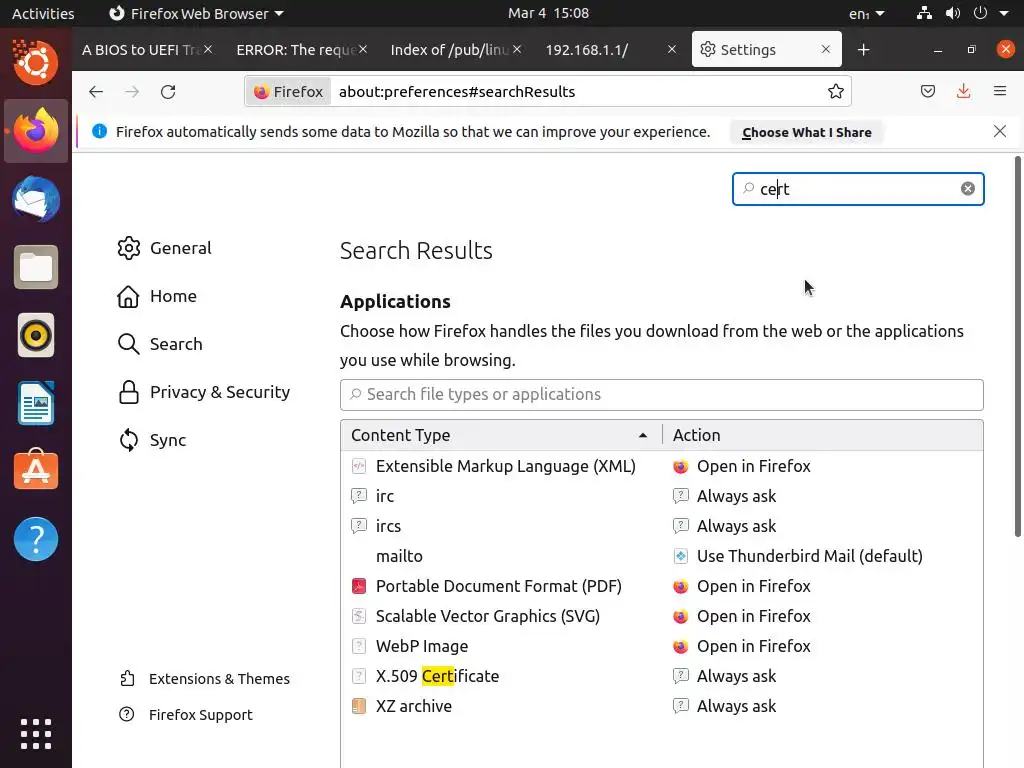Open the Firefox Support link
This screenshot has height=768, width=1024.
click(200, 715)
